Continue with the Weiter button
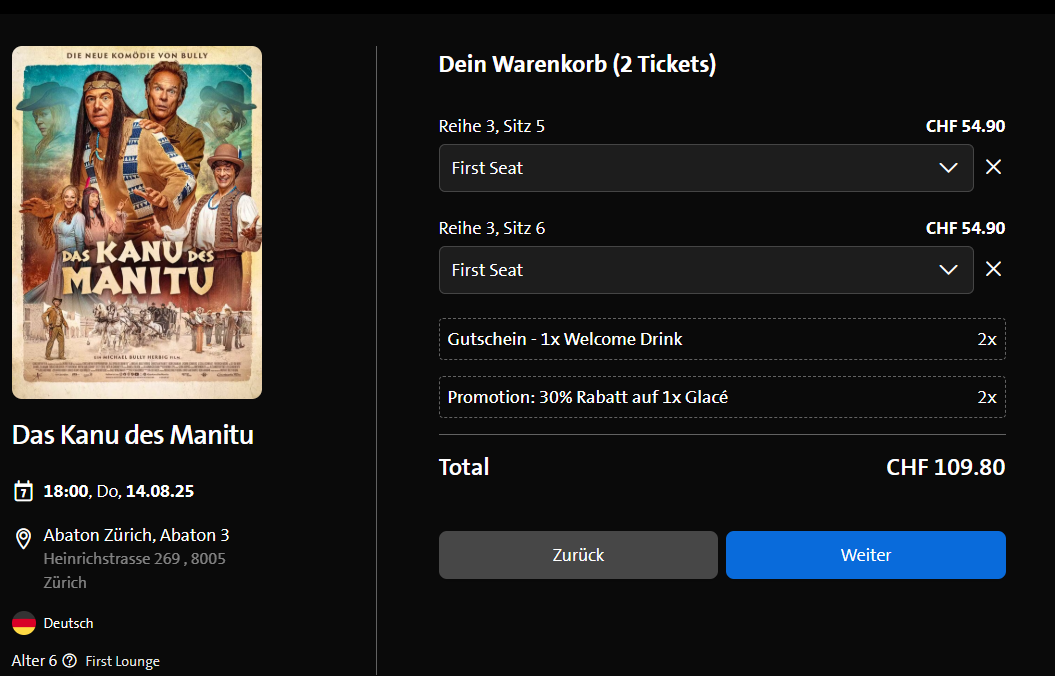This screenshot has height=676, width=1055. coord(865,555)
